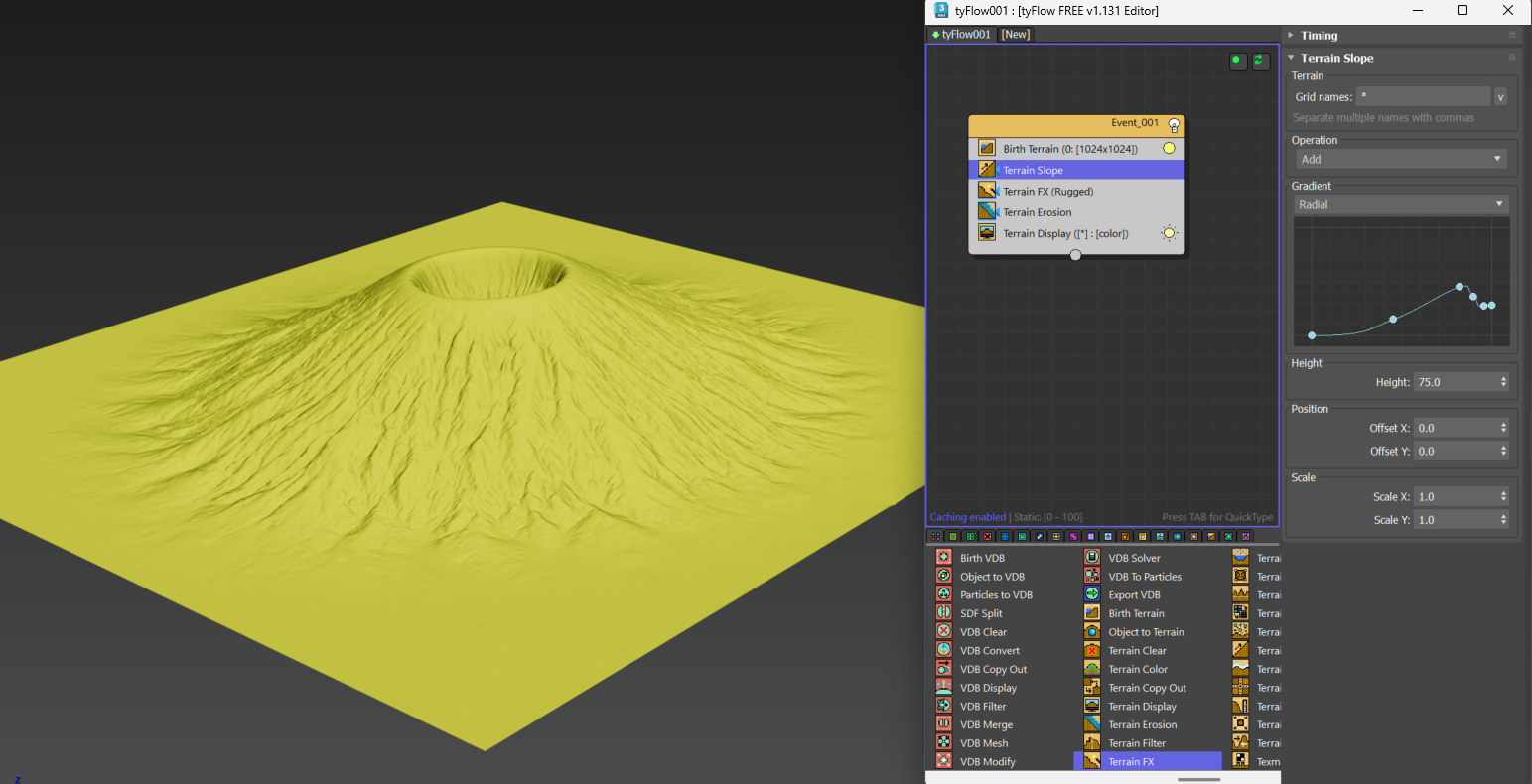Open the [New] flow tab
This screenshot has height=784, width=1532.
(1015, 34)
